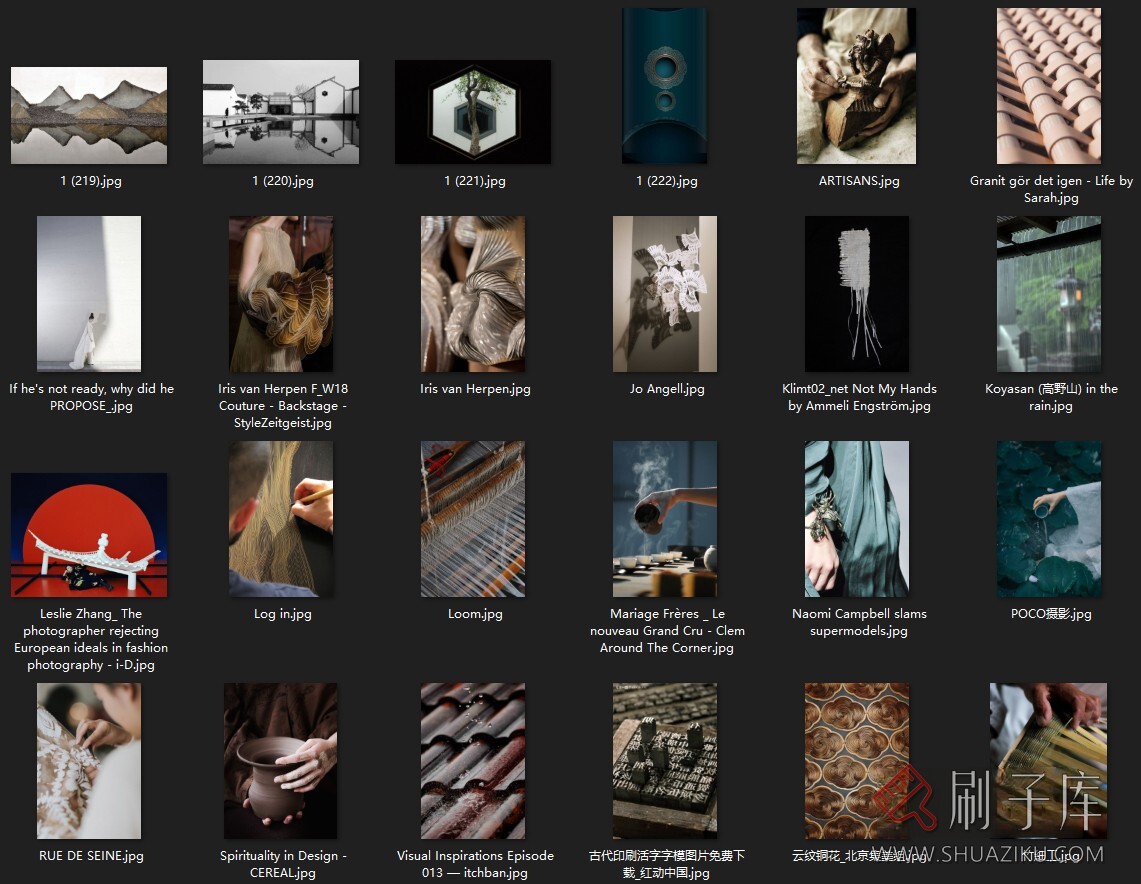Screen dimensions: 1141x884
Task: Click the Log in.jpg file thumbnail
Action: click(281, 519)
